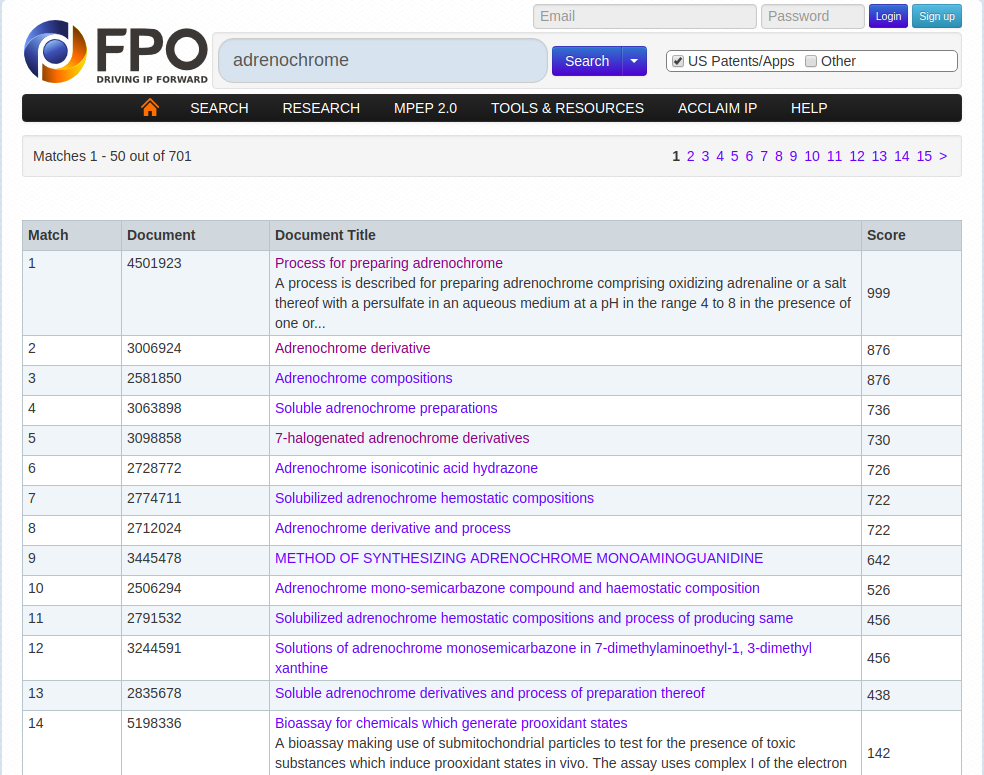Focus the Email input field
The height and width of the screenshot is (775, 984).
point(644,16)
